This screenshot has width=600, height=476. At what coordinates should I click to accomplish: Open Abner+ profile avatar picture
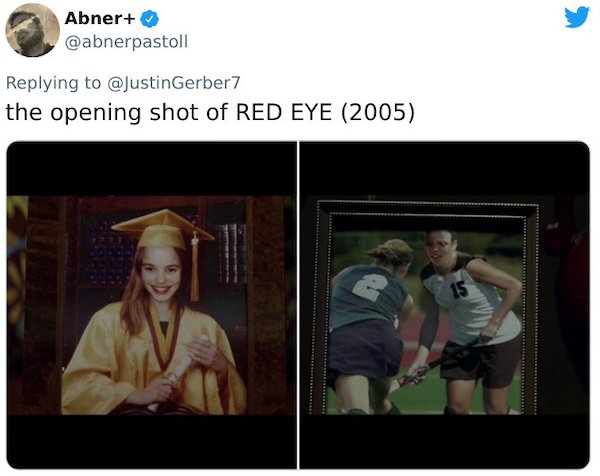click(33, 30)
